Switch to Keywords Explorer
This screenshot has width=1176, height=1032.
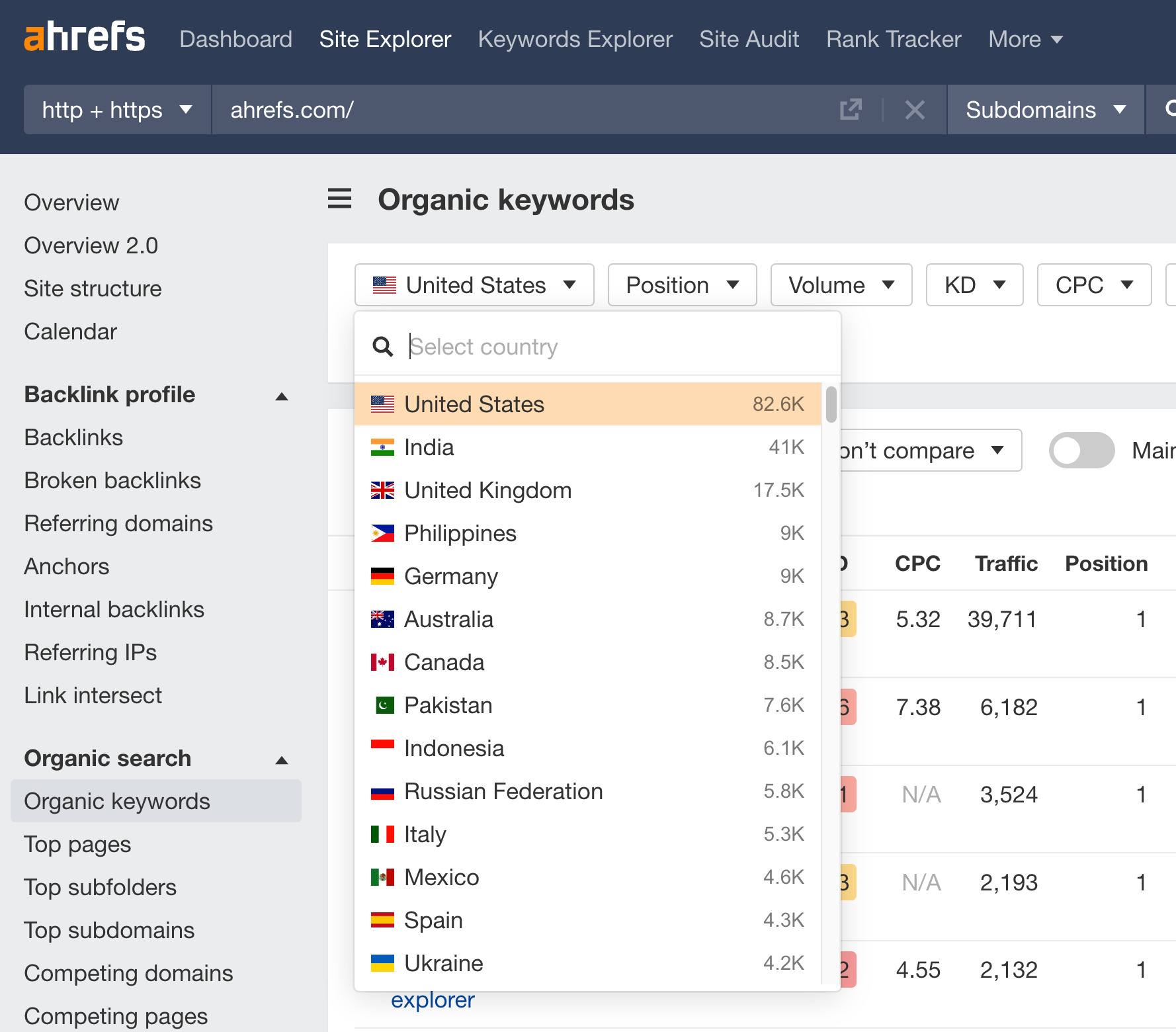tap(574, 39)
